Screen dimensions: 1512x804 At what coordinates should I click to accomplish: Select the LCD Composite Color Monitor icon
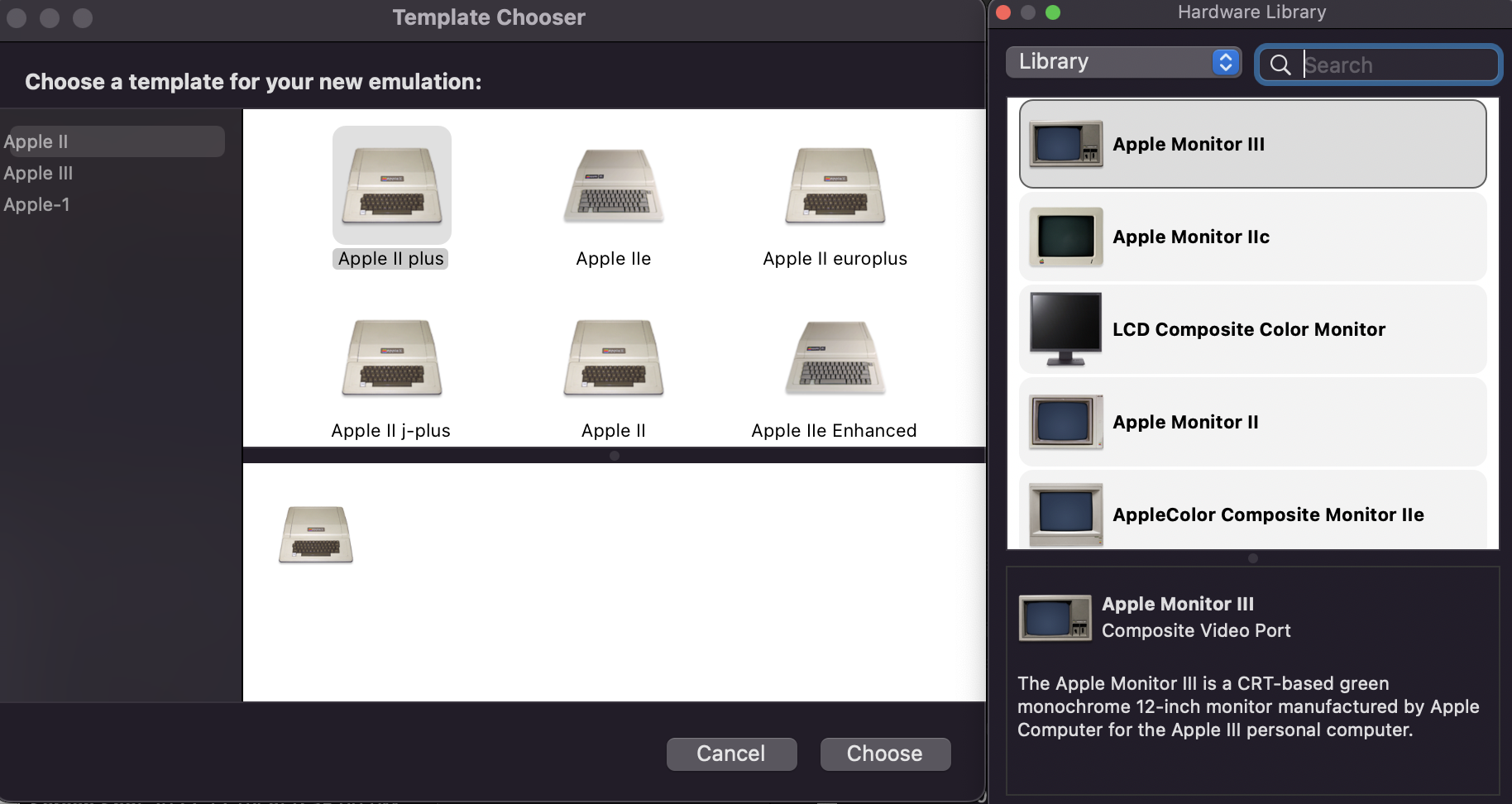pyautogui.click(x=1065, y=329)
